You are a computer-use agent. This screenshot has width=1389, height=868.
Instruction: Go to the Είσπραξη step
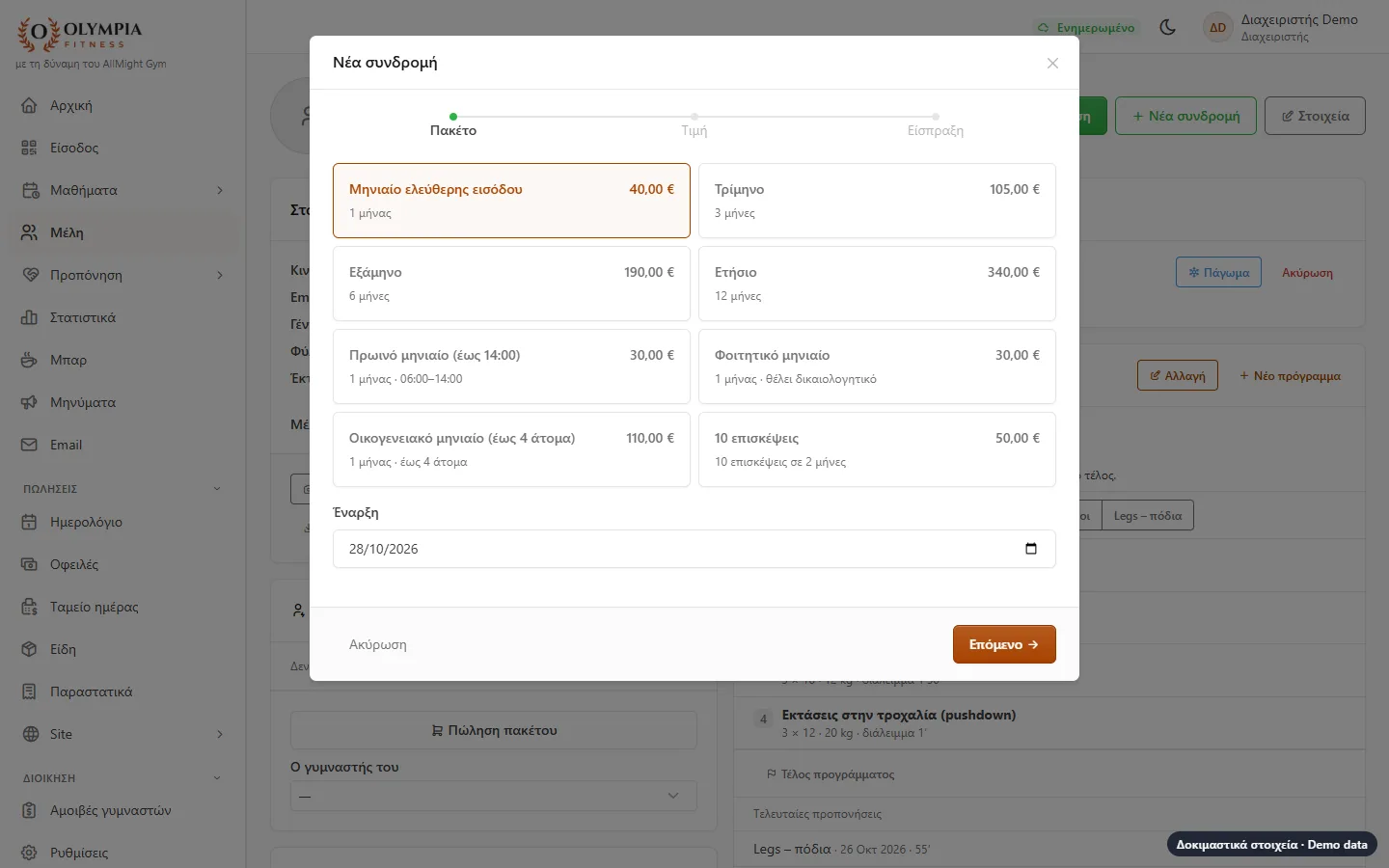click(x=936, y=125)
